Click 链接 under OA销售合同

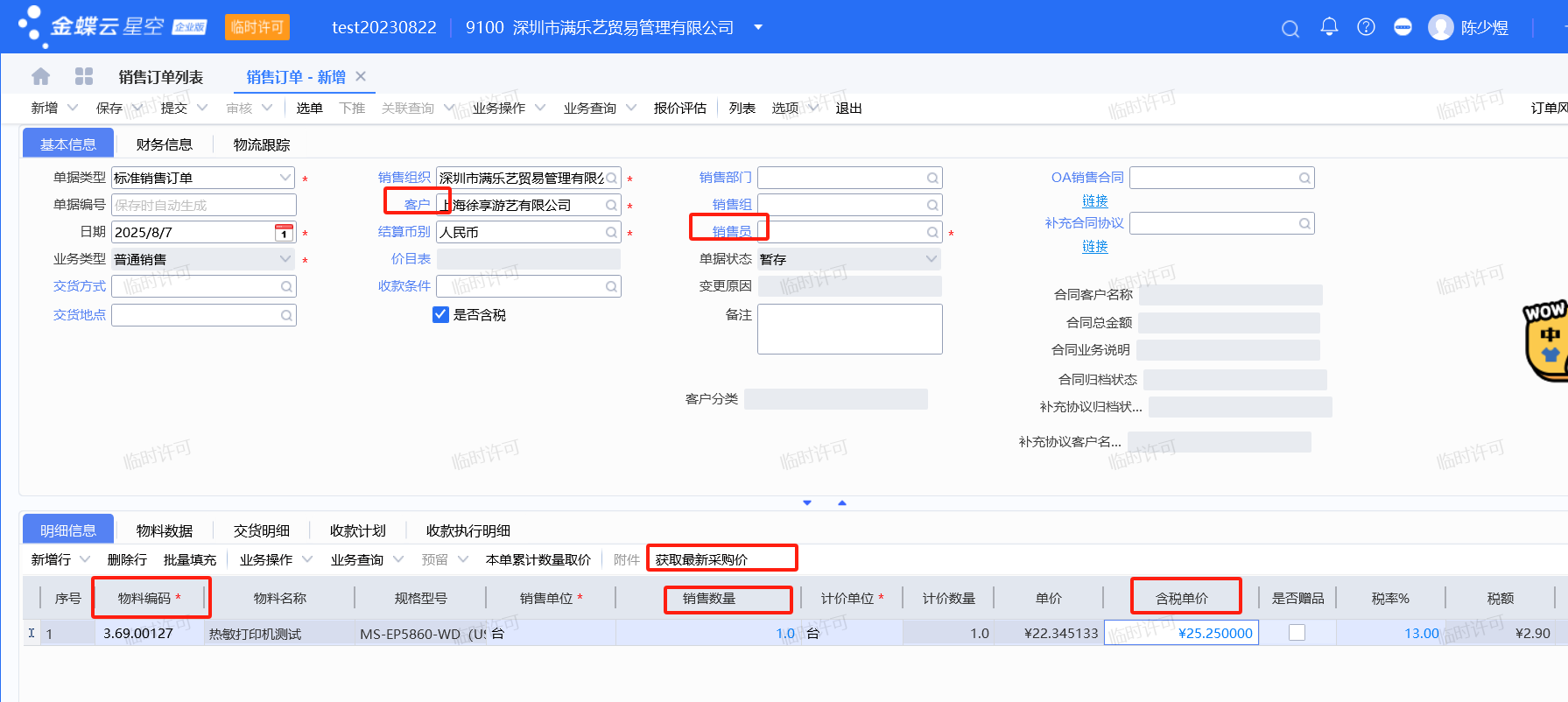click(x=1094, y=200)
